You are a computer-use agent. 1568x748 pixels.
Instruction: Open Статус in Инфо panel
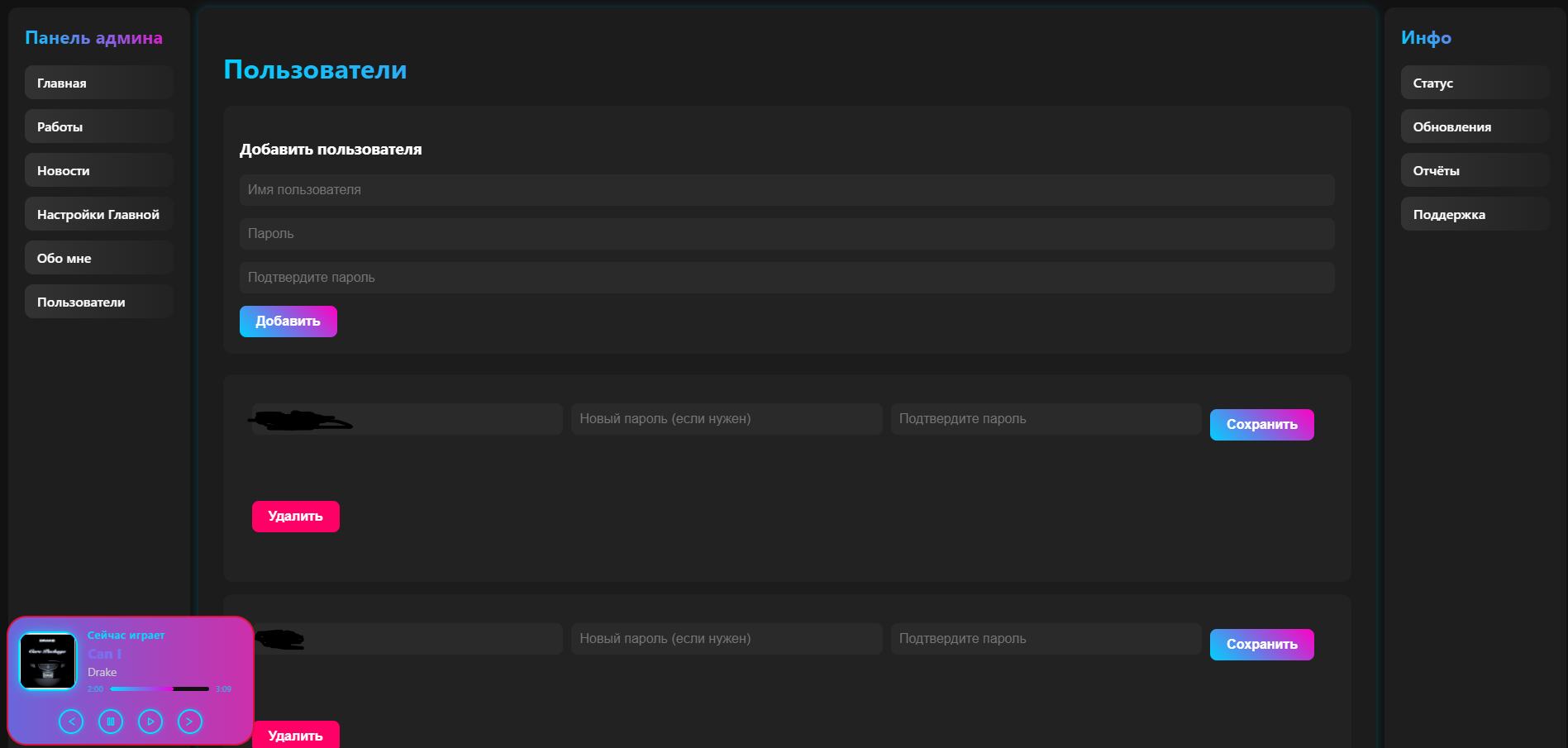[x=1475, y=83]
